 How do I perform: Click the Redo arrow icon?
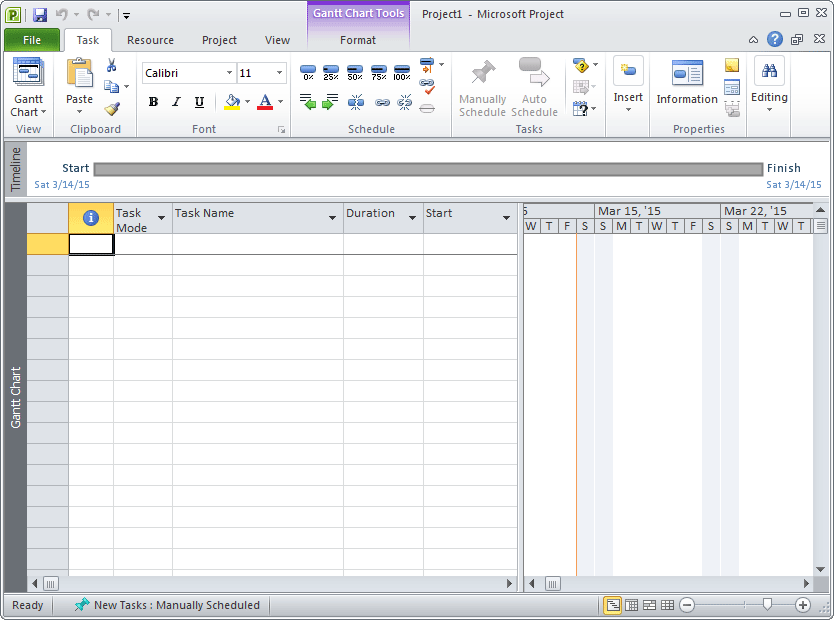(x=93, y=14)
